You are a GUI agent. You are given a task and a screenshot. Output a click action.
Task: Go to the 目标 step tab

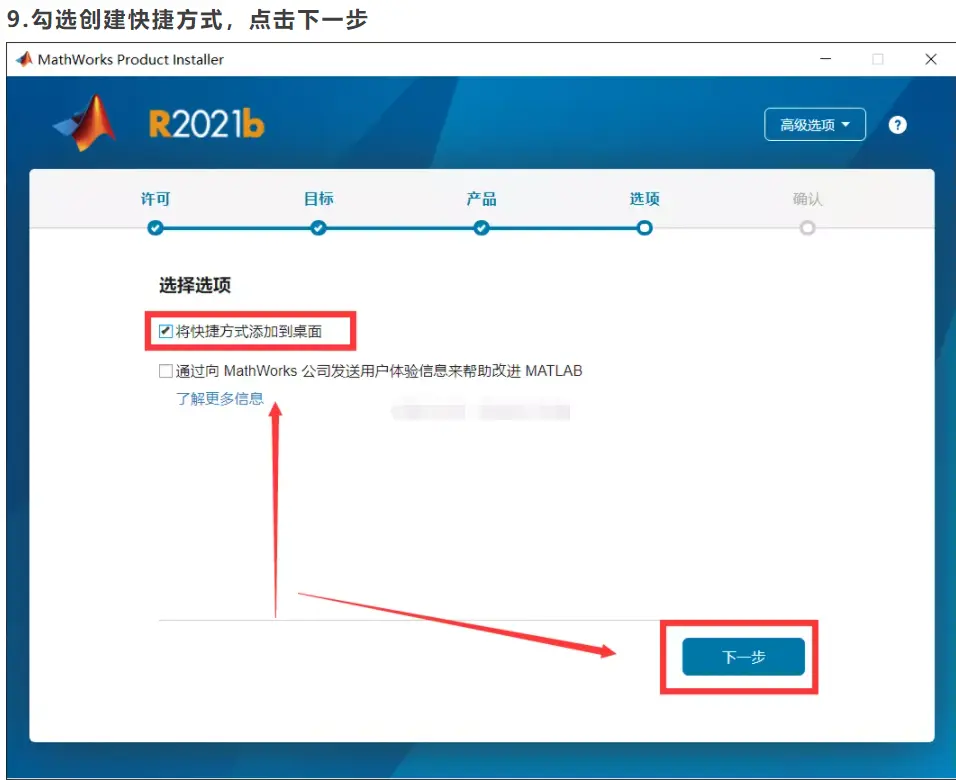(x=318, y=199)
